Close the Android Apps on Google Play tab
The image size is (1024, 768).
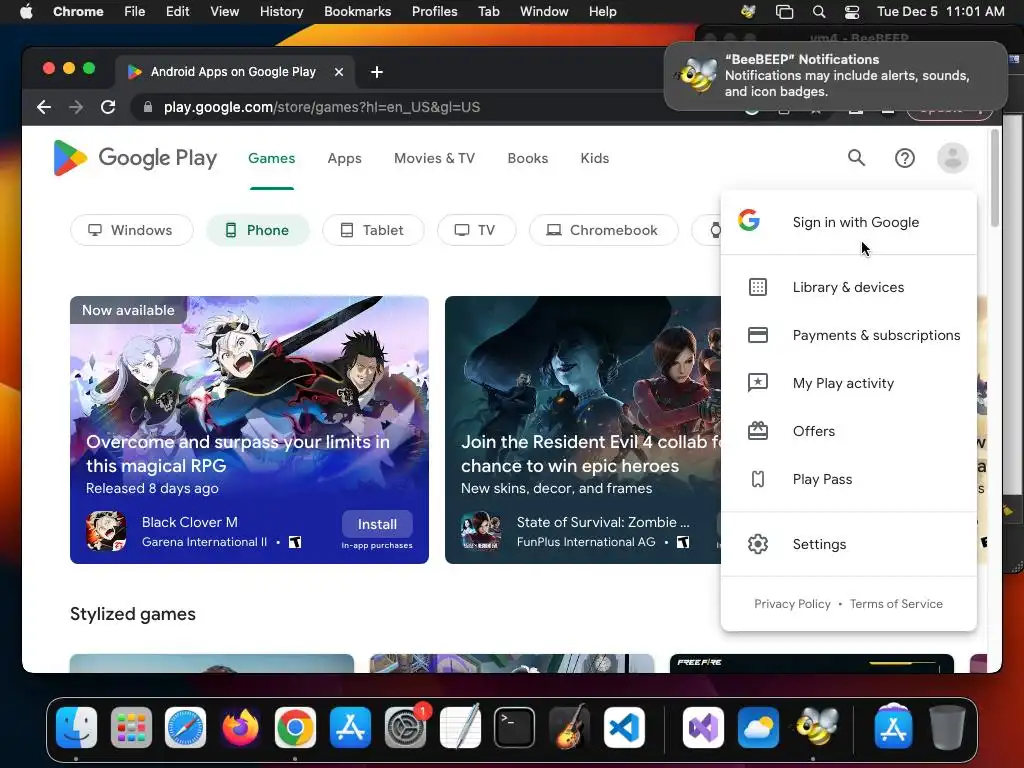tap(339, 72)
